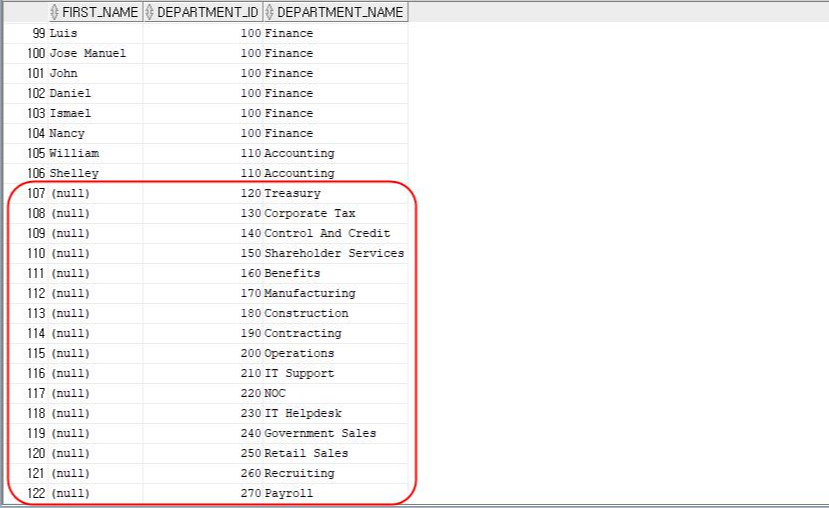This screenshot has height=508, width=829.
Task: Select the cell 'Luis'
Action: pyautogui.click(x=95, y=33)
